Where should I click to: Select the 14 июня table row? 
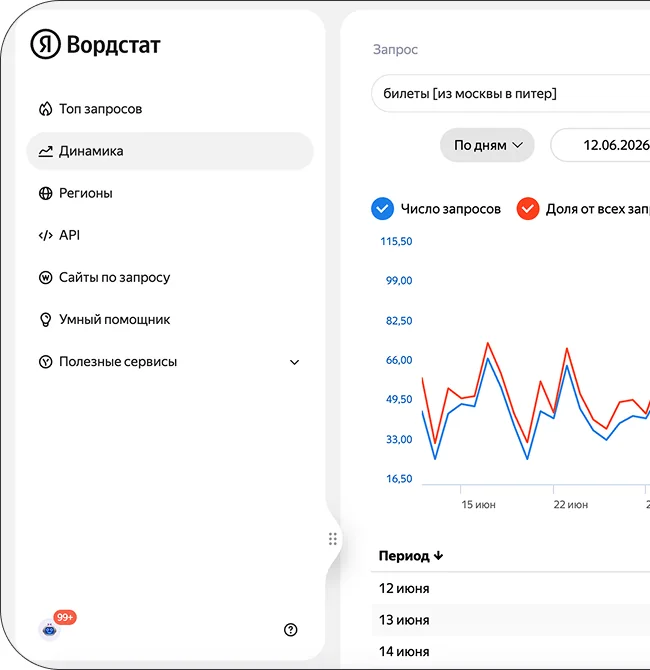click(511, 651)
